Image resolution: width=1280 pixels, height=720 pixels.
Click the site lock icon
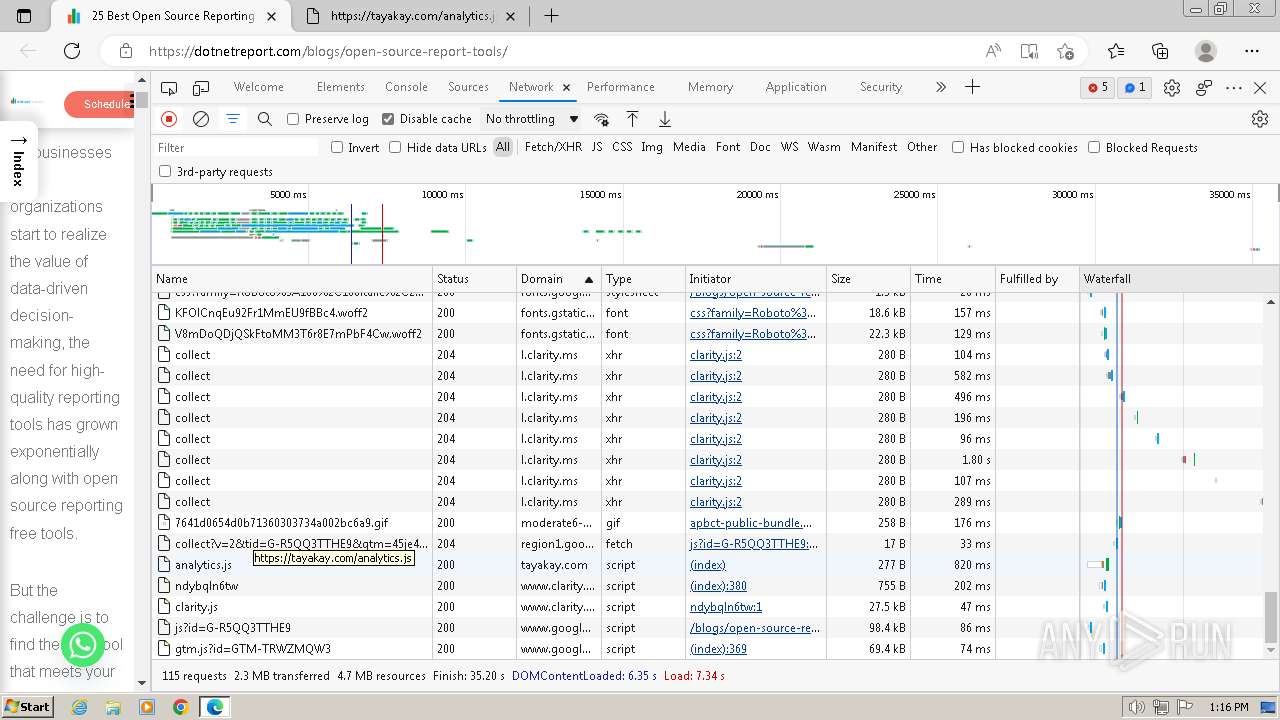pyautogui.click(x=125, y=51)
